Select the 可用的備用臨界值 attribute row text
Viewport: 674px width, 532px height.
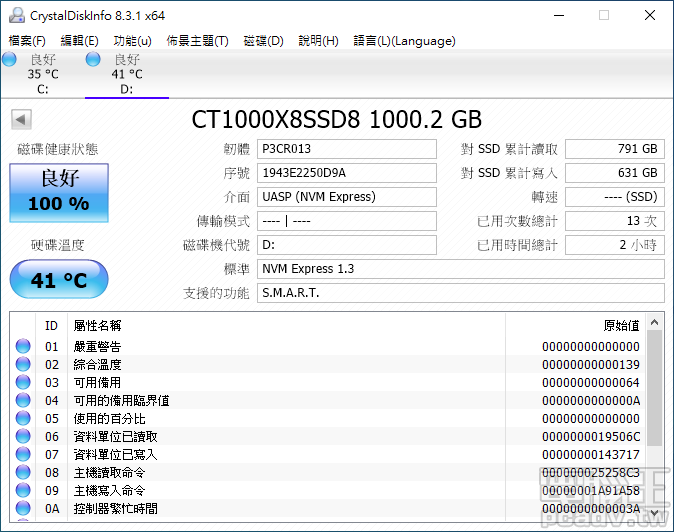pos(122,401)
